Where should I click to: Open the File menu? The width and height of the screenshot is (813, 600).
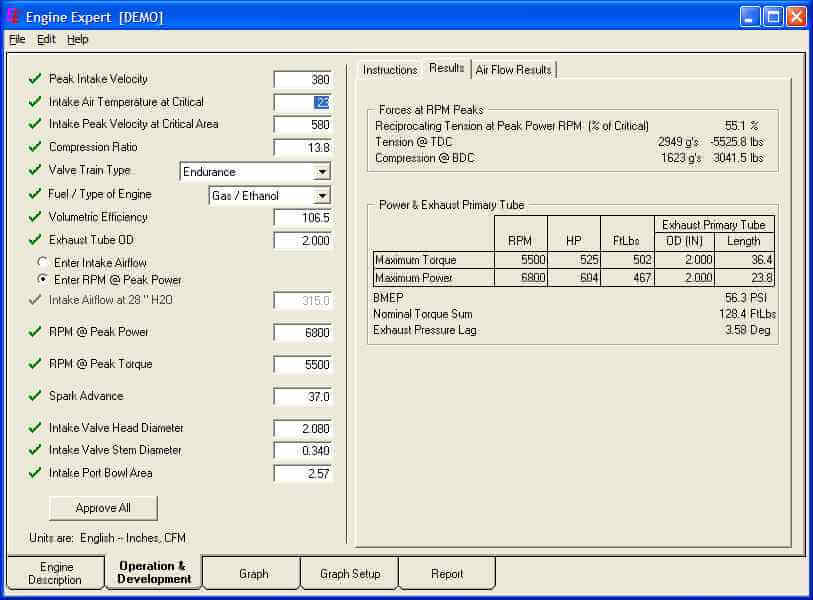coord(17,39)
